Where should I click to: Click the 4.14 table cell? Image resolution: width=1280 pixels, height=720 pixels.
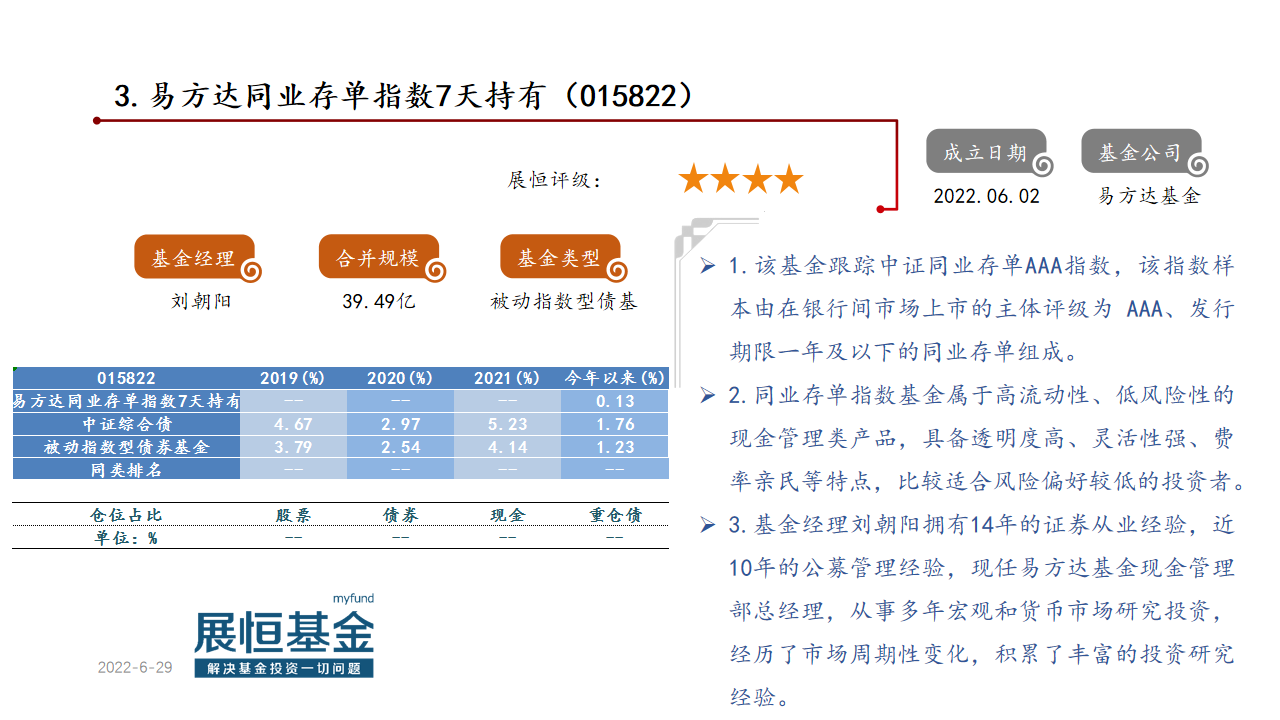coord(507,447)
